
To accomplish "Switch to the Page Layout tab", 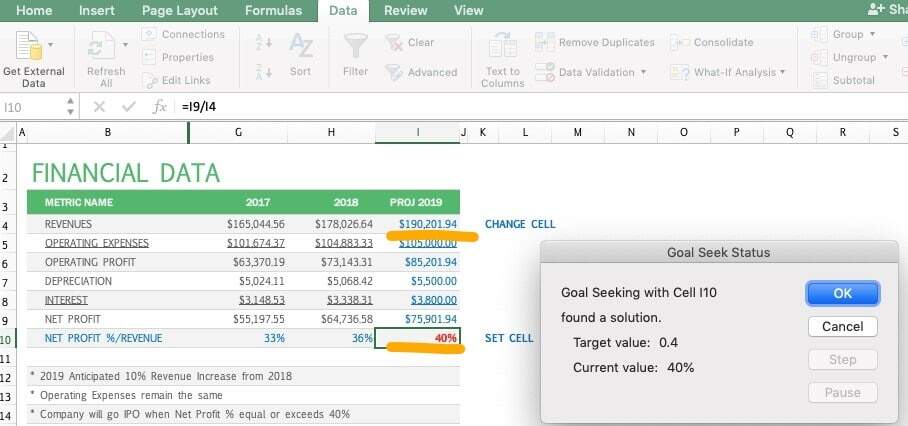I will click(180, 10).
